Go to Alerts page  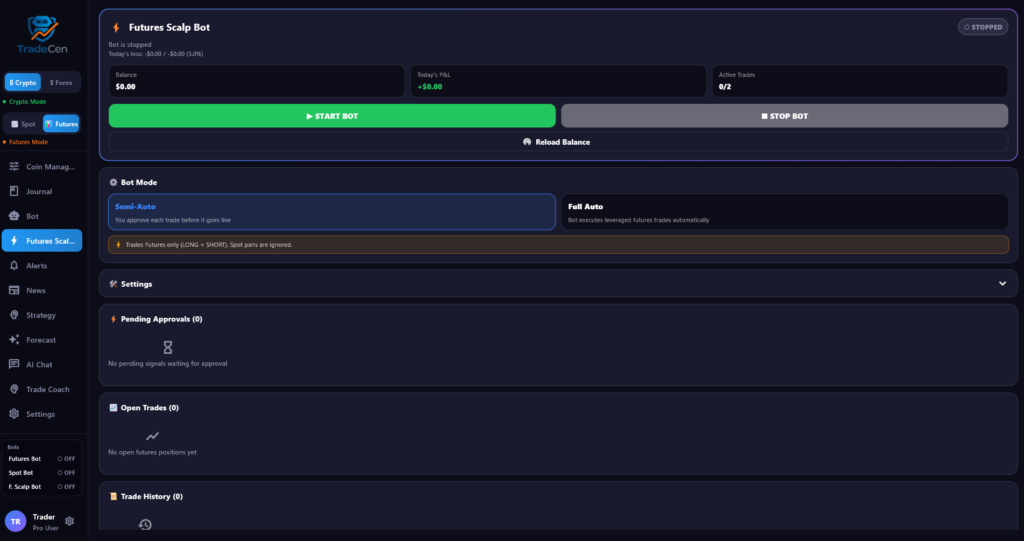pyautogui.click(x=42, y=265)
